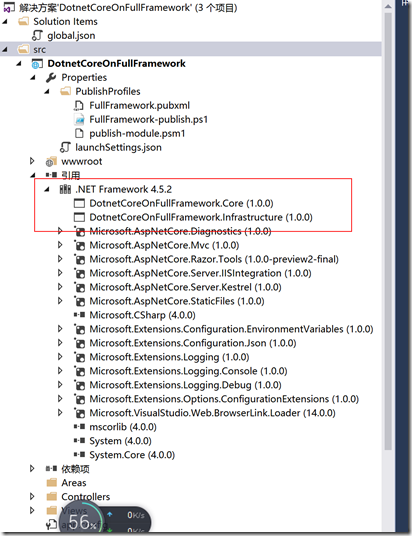Click the PublishProfiles folder icon

tap(65, 92)
